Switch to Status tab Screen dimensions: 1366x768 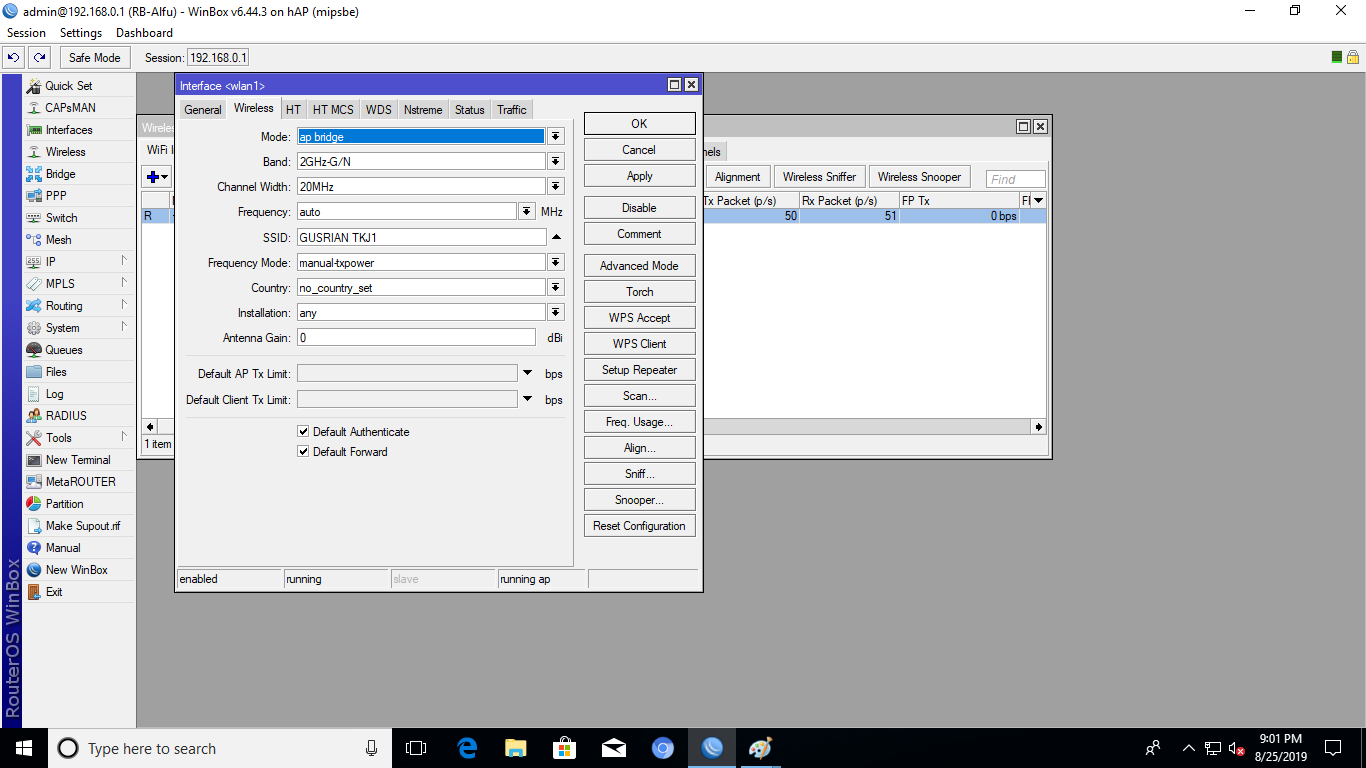point(469,110)
